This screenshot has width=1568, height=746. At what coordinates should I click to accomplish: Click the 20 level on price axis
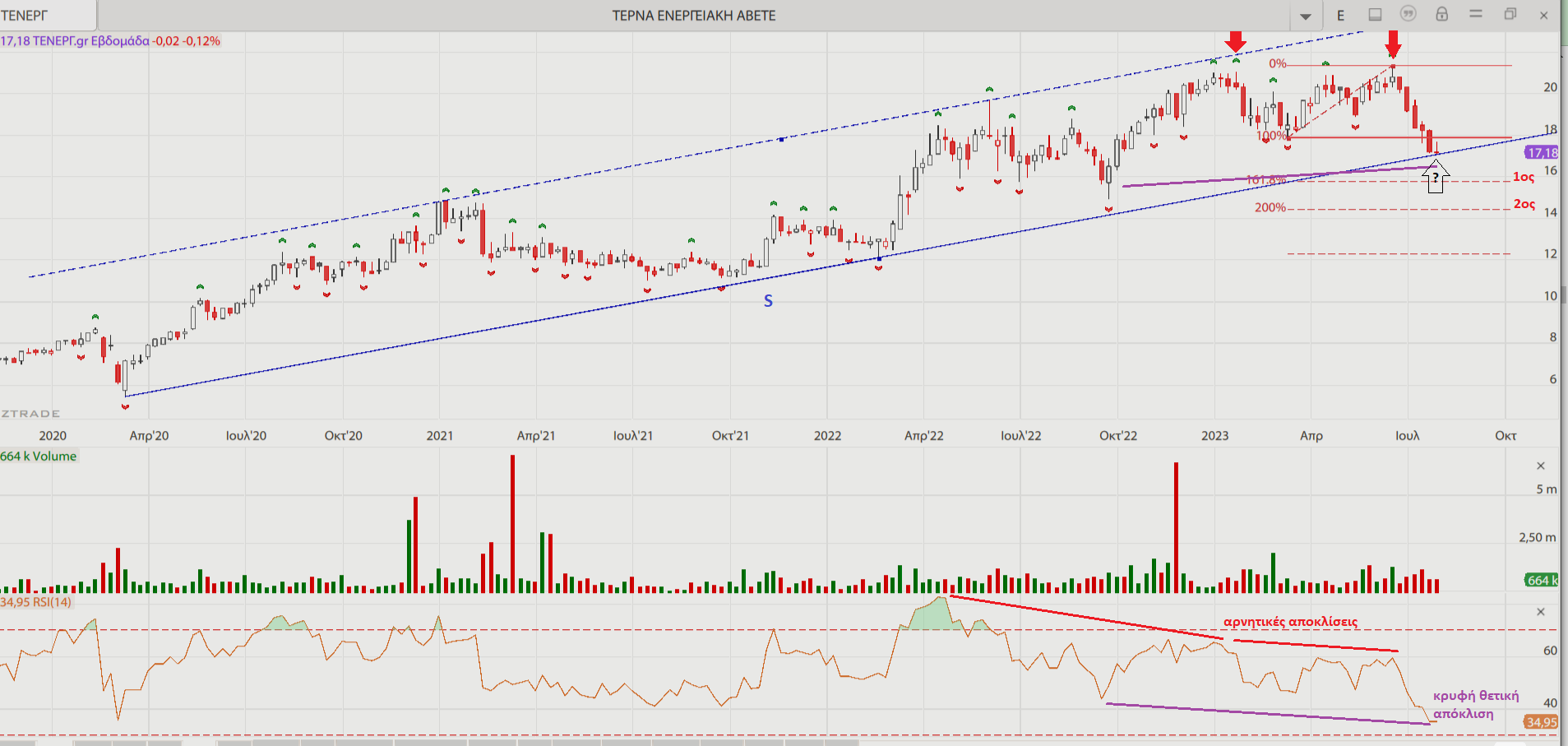(x=1550, y=87)
